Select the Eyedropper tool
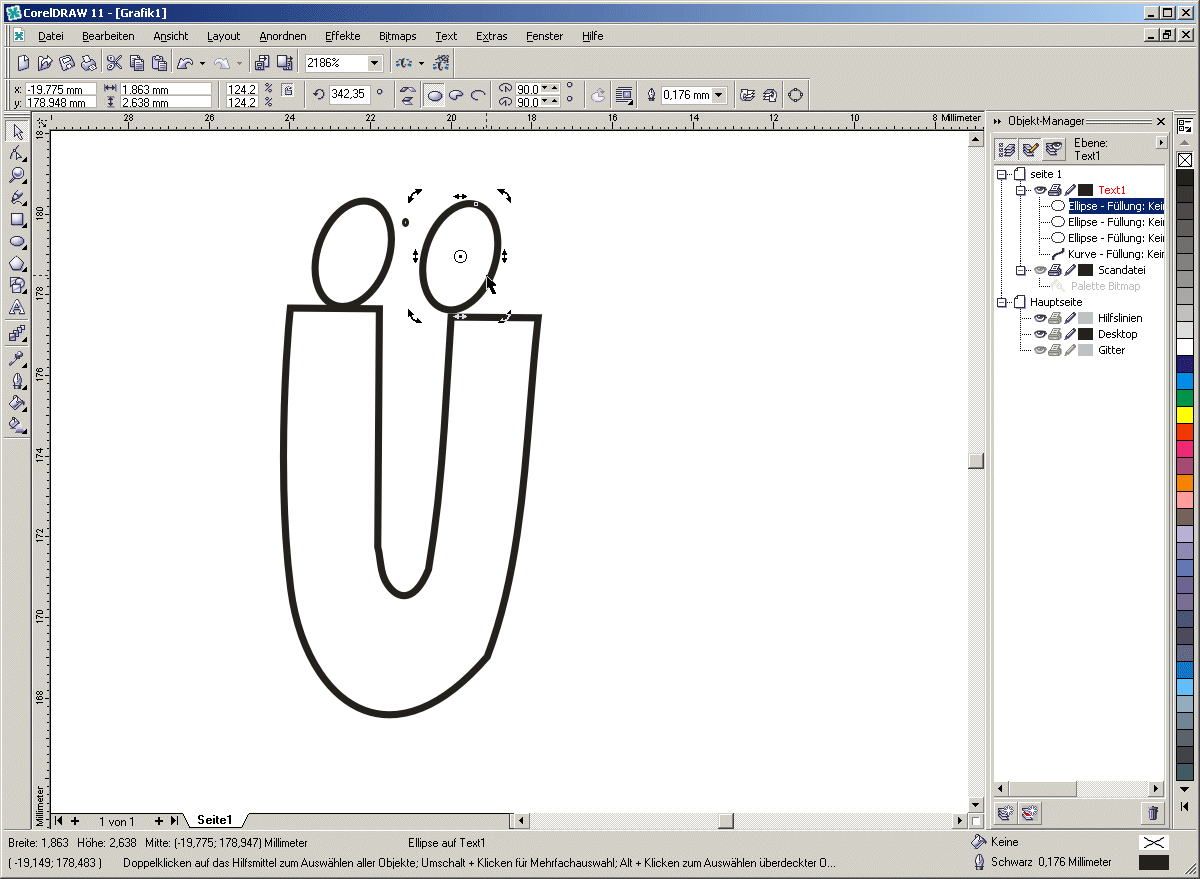This screenshot has width=1200, height=879. (17, 358)
